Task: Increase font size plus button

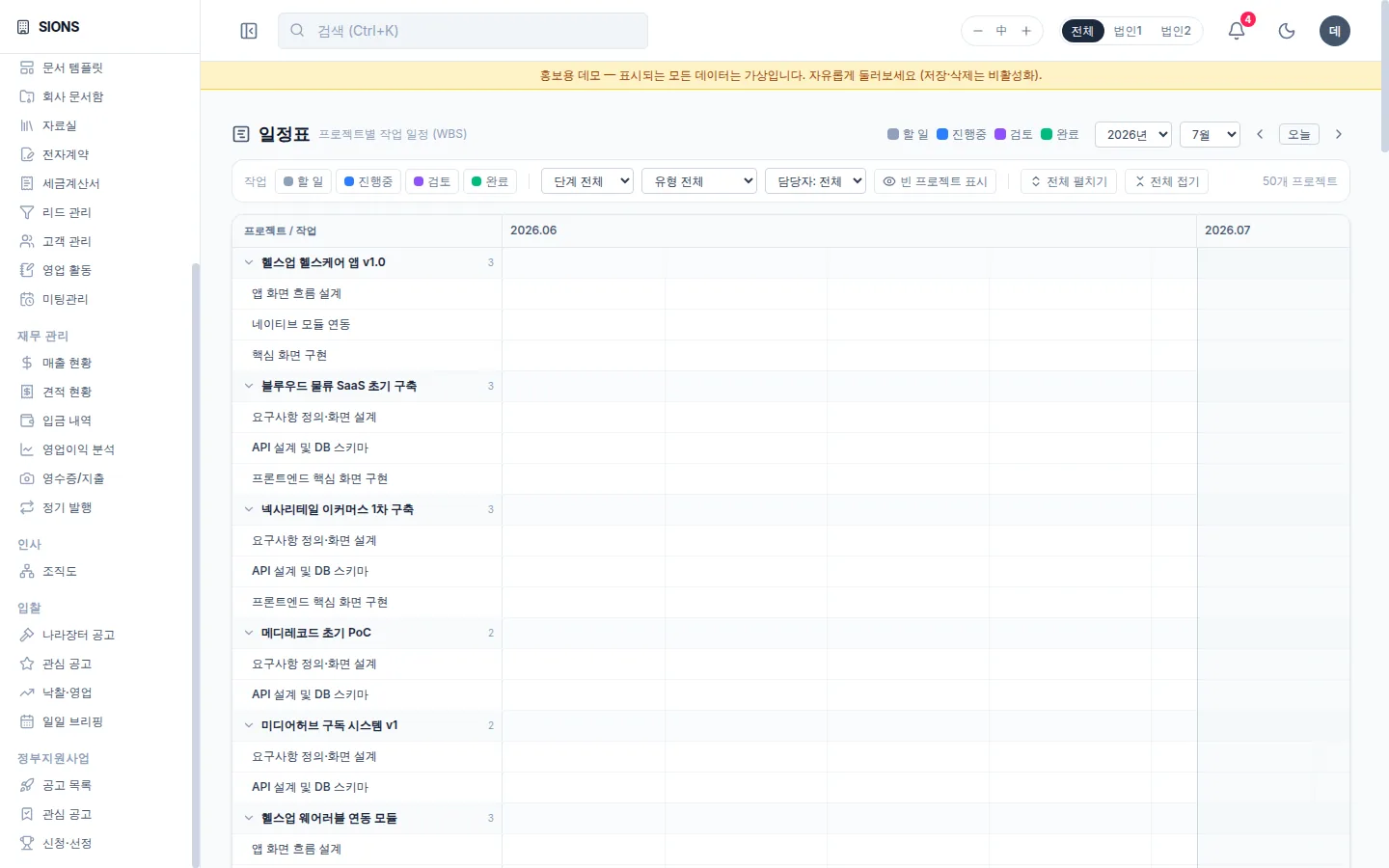Action: pyautogui.click(x=1026, y=31)
